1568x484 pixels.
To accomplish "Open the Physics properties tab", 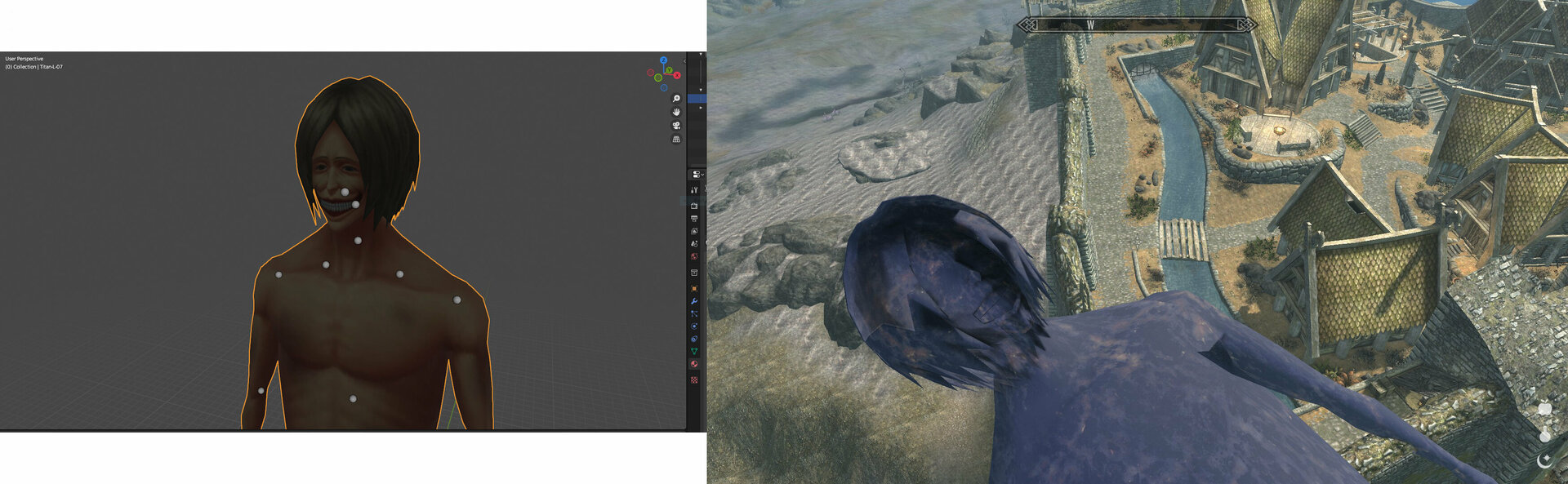I will [x=694, y=326].
